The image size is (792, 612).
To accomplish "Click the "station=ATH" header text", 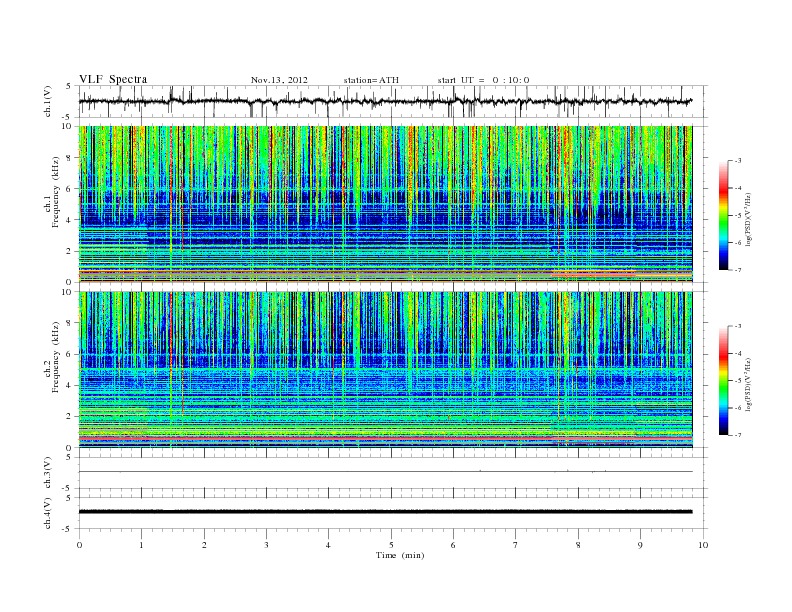I will coord(371,80).
